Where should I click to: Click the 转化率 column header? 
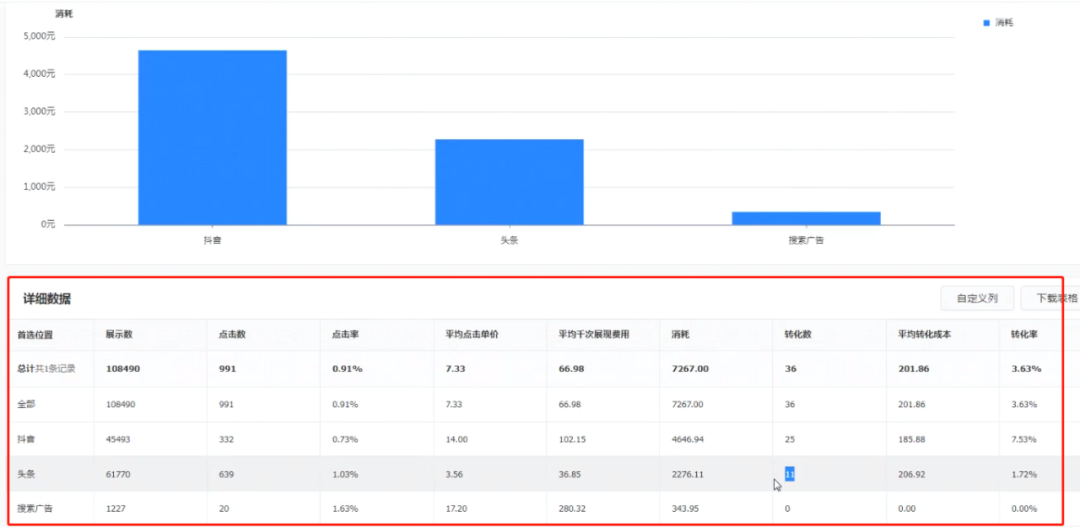coord(1025,335)
